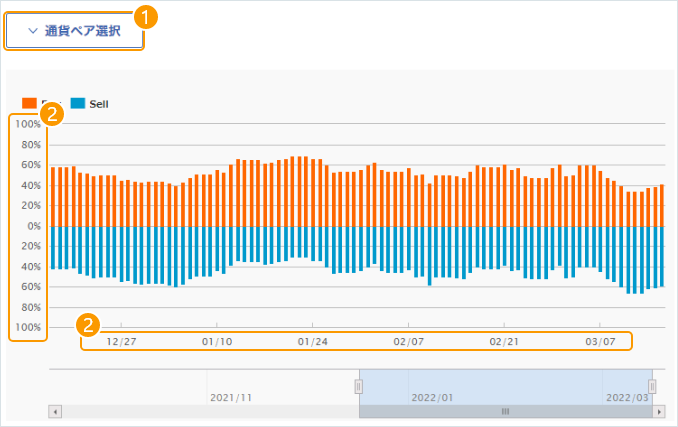Click the 2022/01 label in the navigator
Screen dimensions: 678x427
pos(432,397)
